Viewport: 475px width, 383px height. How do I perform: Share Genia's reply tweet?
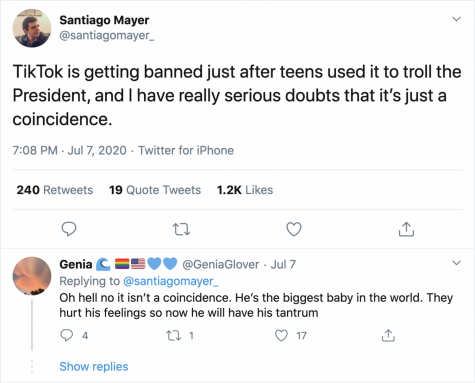click(x=388, y=335)
